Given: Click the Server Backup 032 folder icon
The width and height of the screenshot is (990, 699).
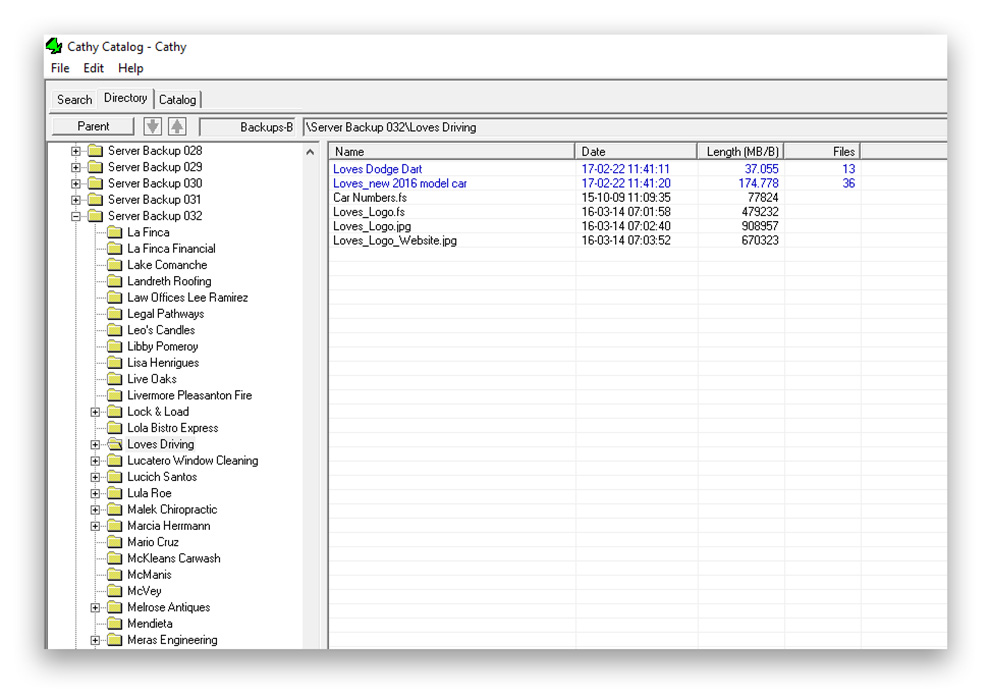Looking at the screenshot, I should (95, 216).
